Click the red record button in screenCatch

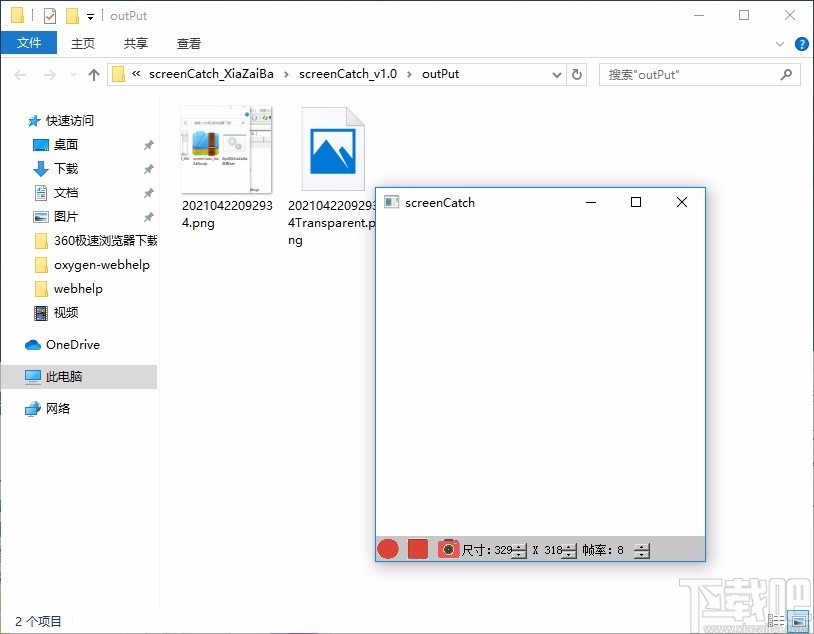(x=387, y=549)
